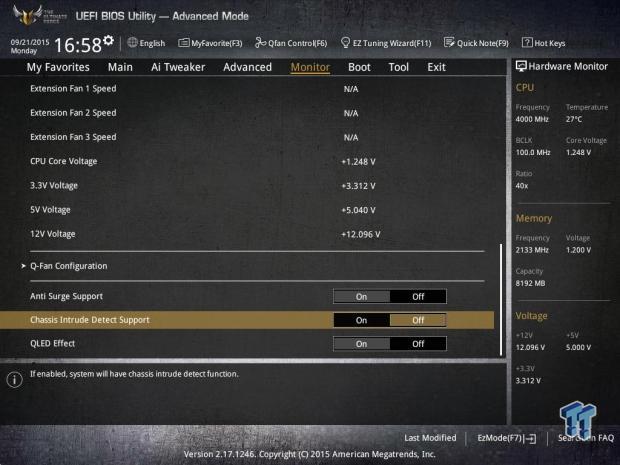Click the 1.200 V memory voltage

tap(578, 250)
